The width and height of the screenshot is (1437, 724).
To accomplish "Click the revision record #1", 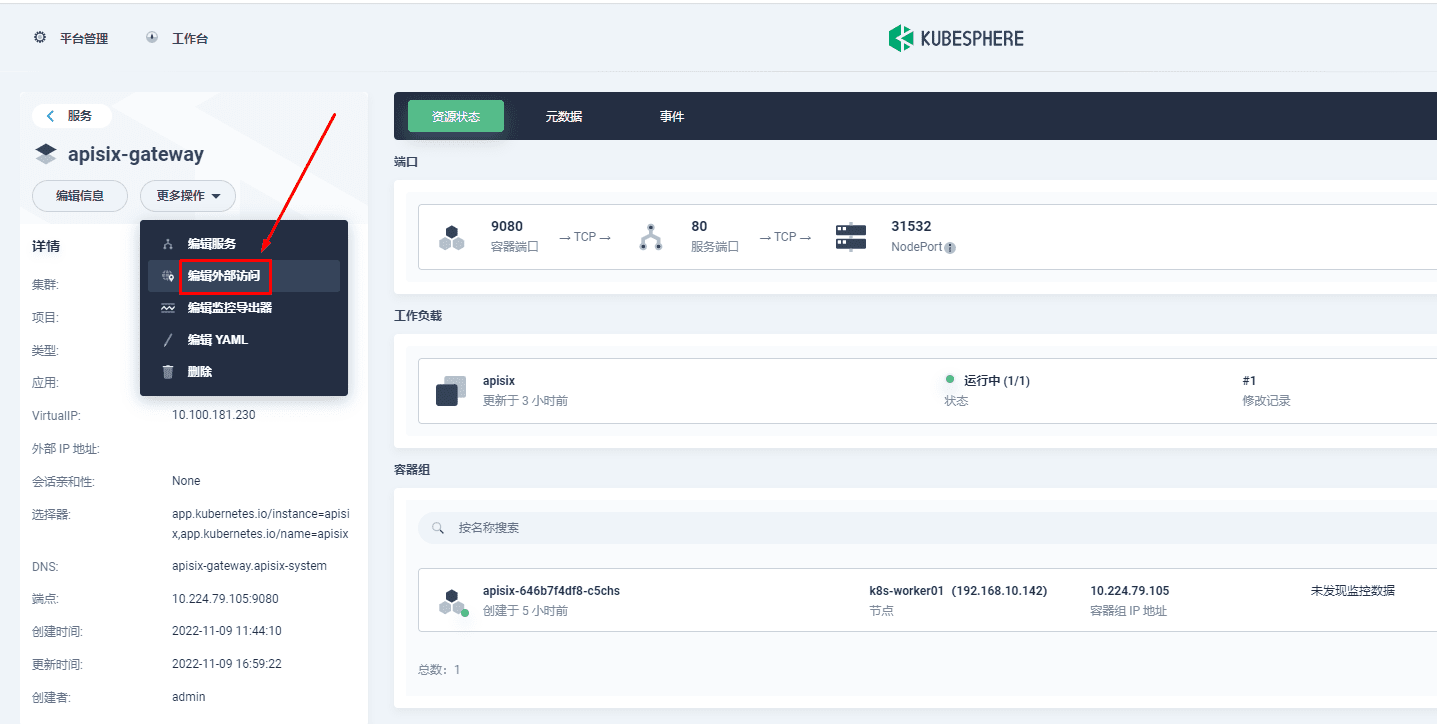I will pyautogui.click(x=1249, y=381).
